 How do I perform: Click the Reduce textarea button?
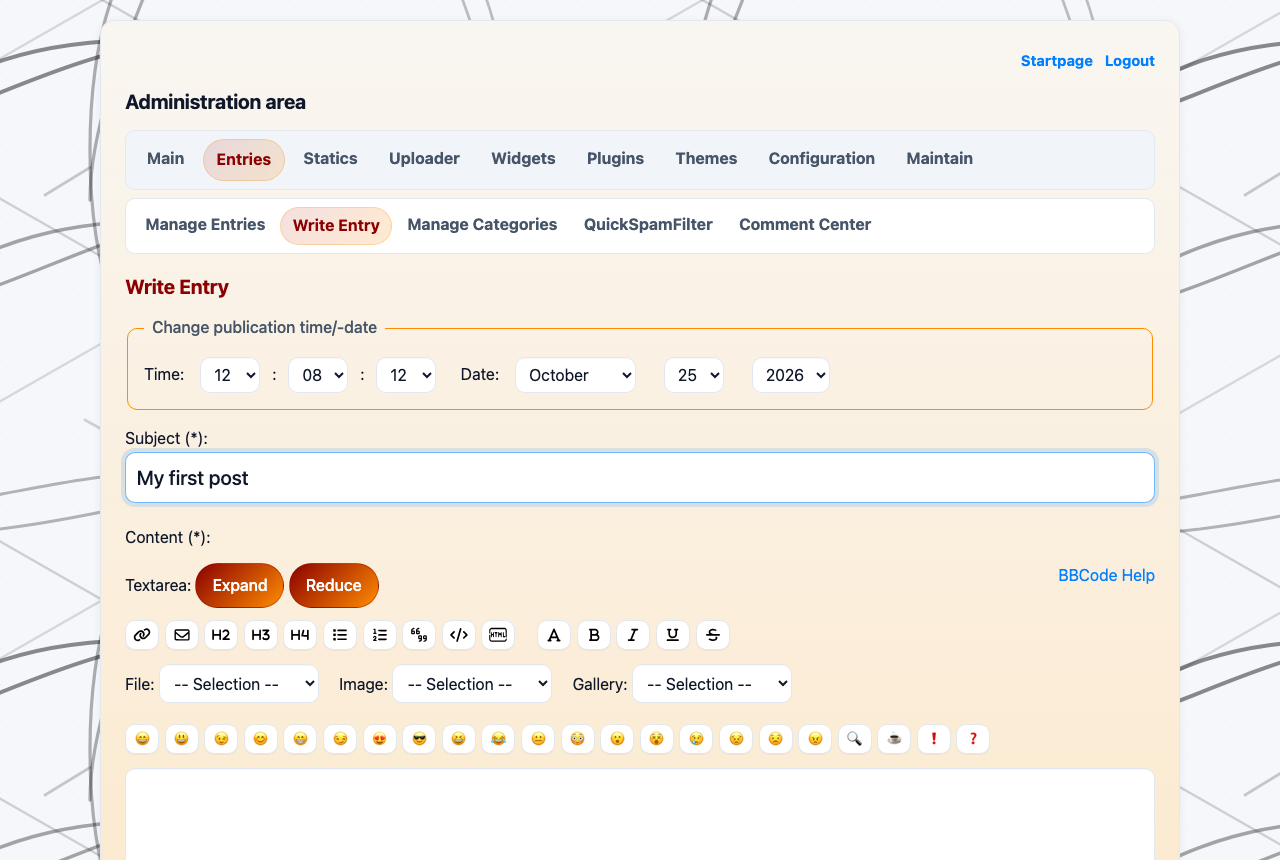pos(334,585)
